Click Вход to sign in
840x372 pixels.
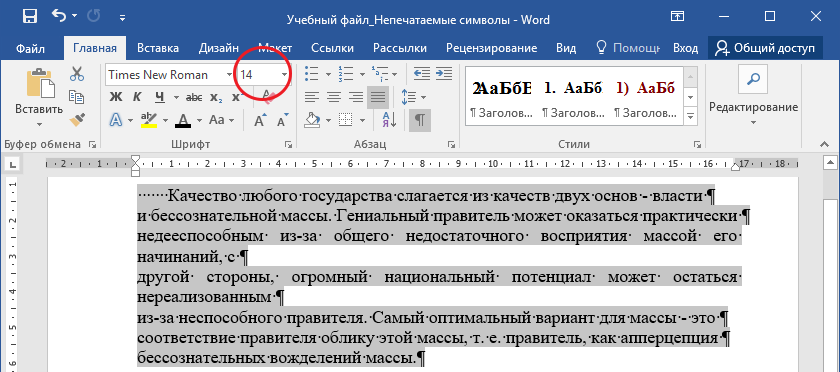(x=686, y=48)
